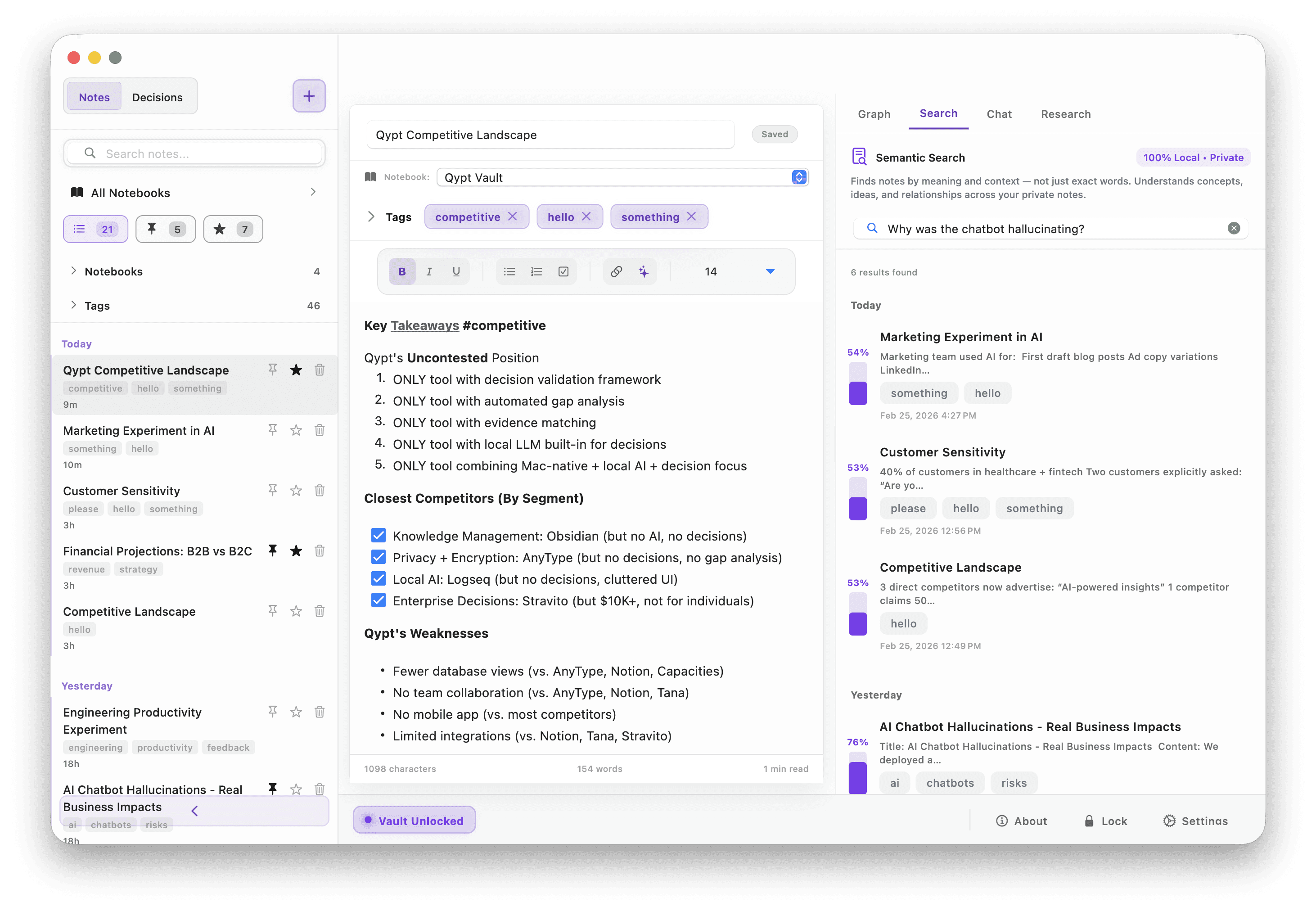Open the font size 14 dropdown
The height and width of the screenshot is (911, 1316).
click(770, 272)
